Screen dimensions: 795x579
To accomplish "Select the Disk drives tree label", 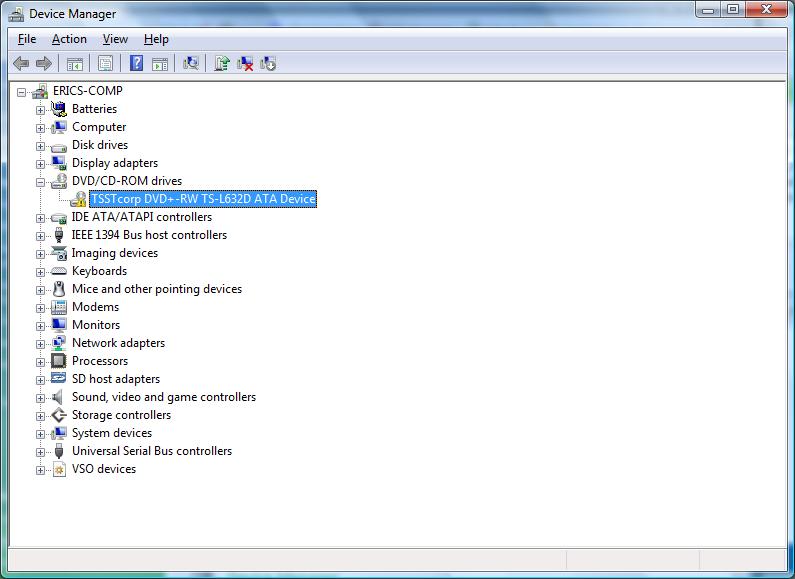I will 100,145.
